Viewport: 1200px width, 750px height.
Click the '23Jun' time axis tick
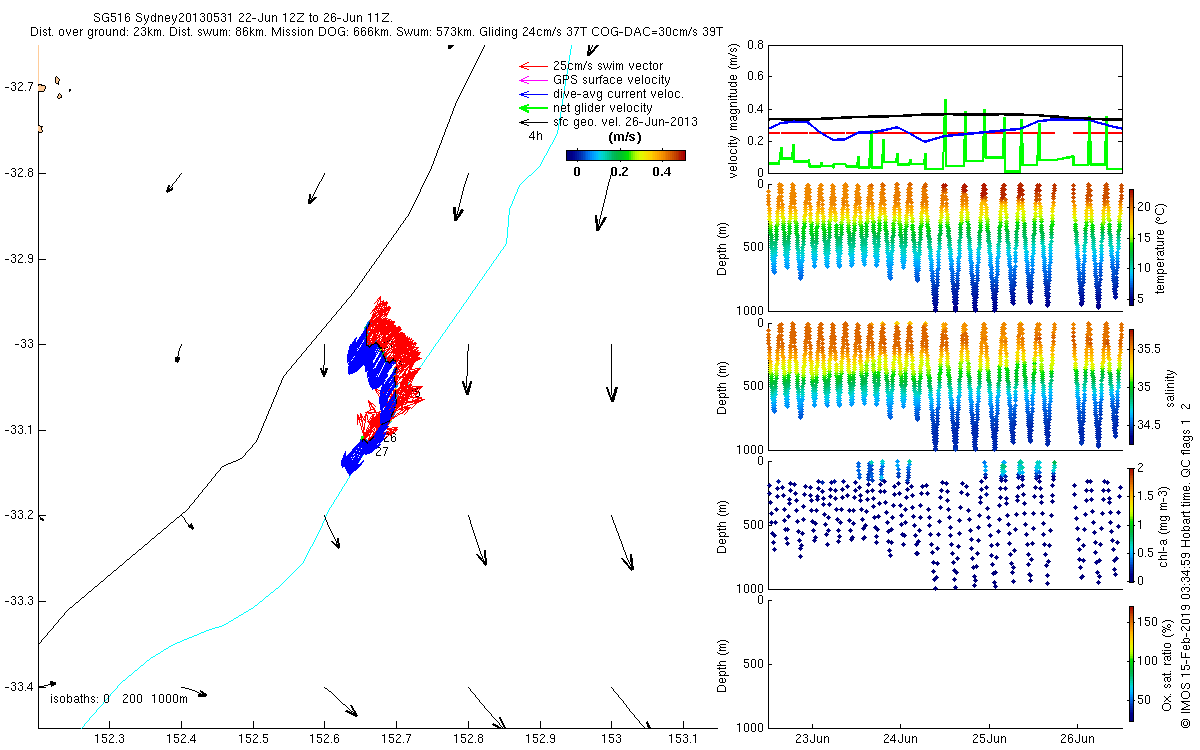point(811,740)
